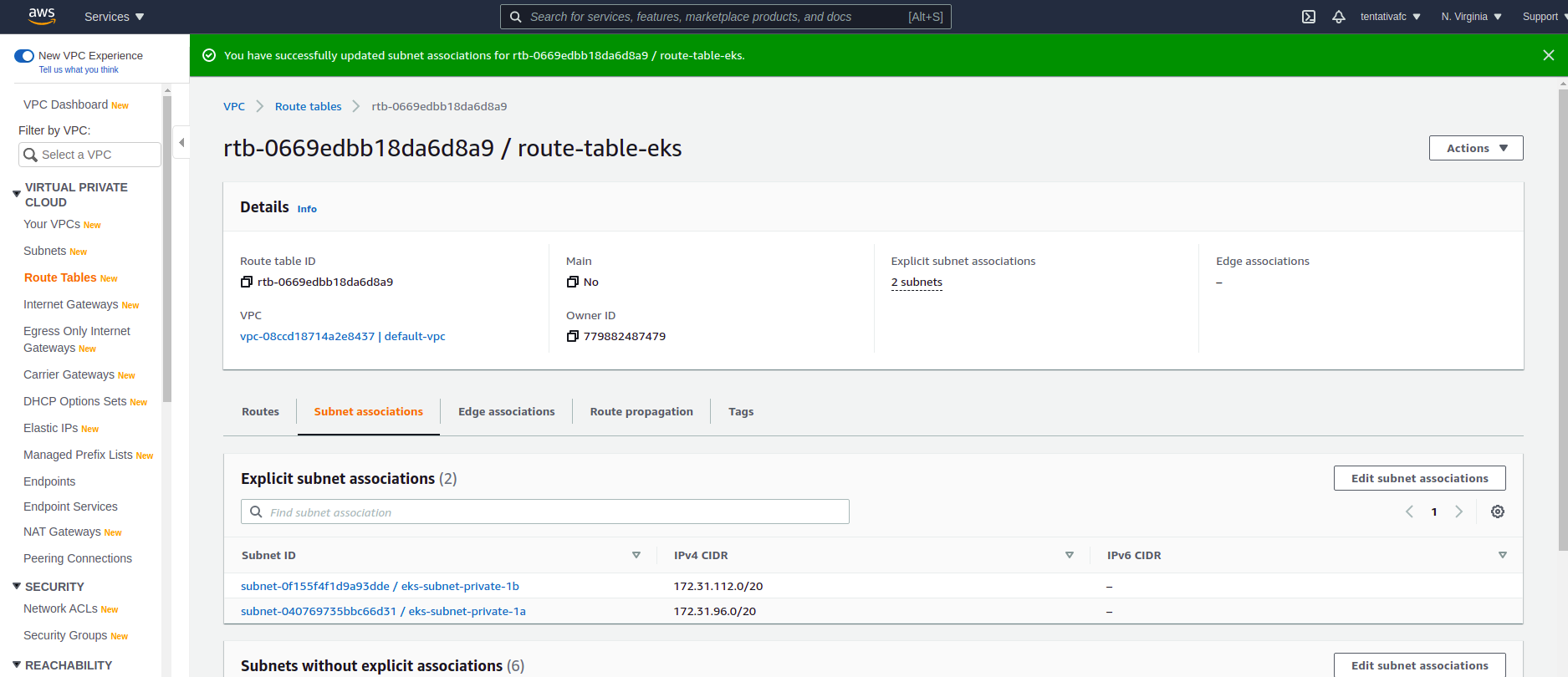The width and height of the screenshot is (1568, 677).
Task: Edit explicit subnet associations
Action: 1419,478
